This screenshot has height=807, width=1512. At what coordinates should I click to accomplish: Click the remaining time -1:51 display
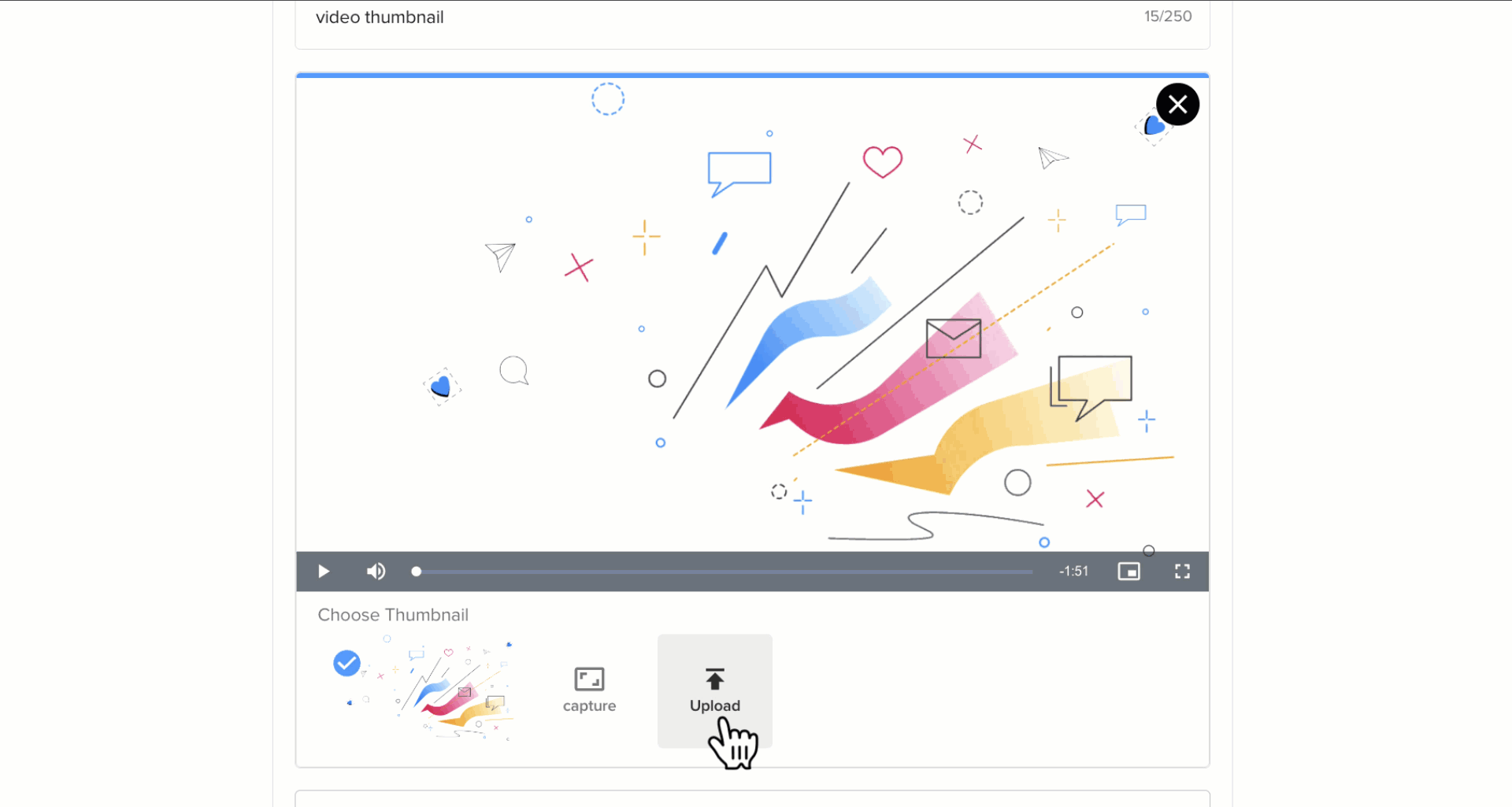(x=1073, y=572)
